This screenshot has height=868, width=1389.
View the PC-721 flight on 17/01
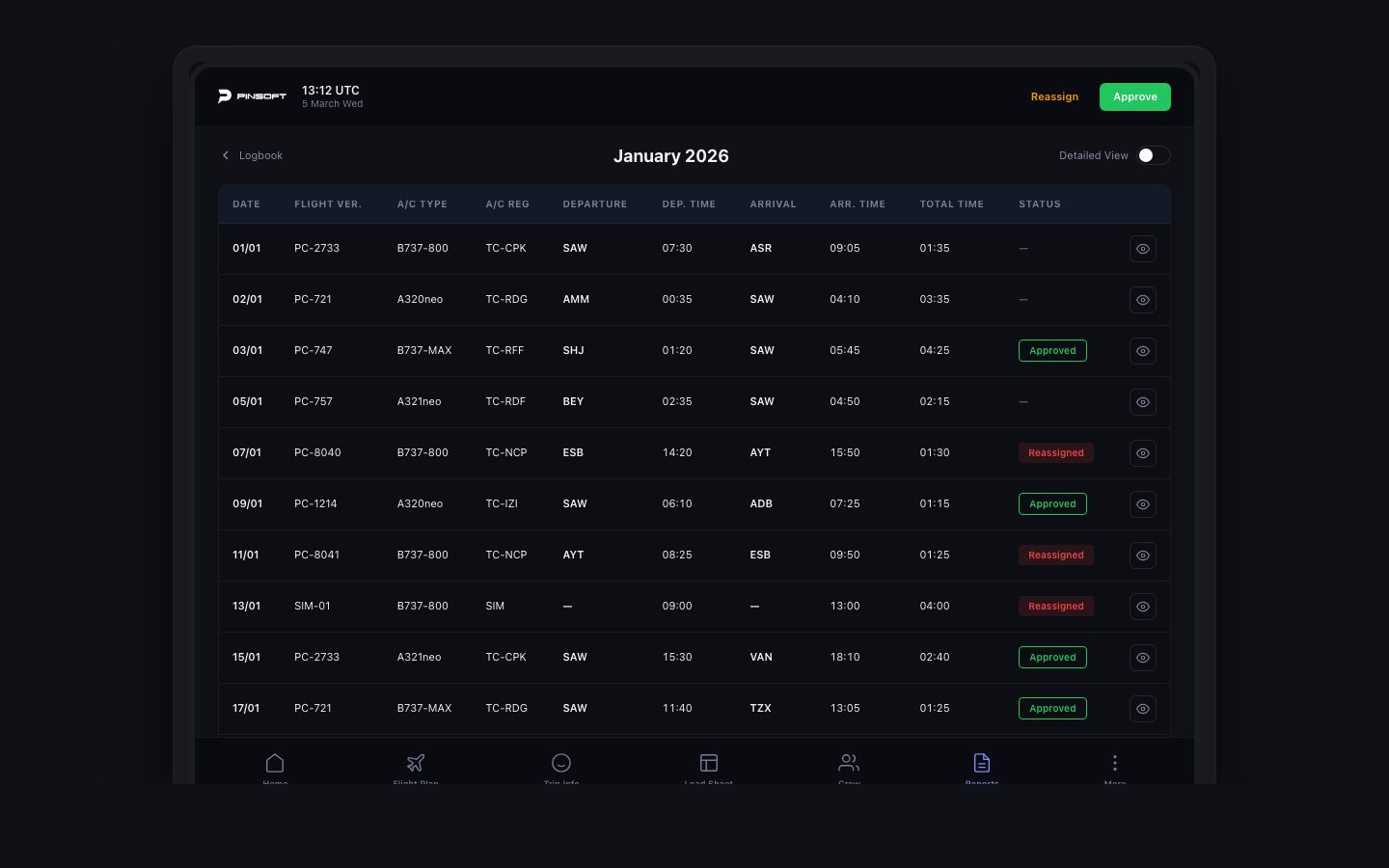pyautogui.click(x=1142, y=708)
